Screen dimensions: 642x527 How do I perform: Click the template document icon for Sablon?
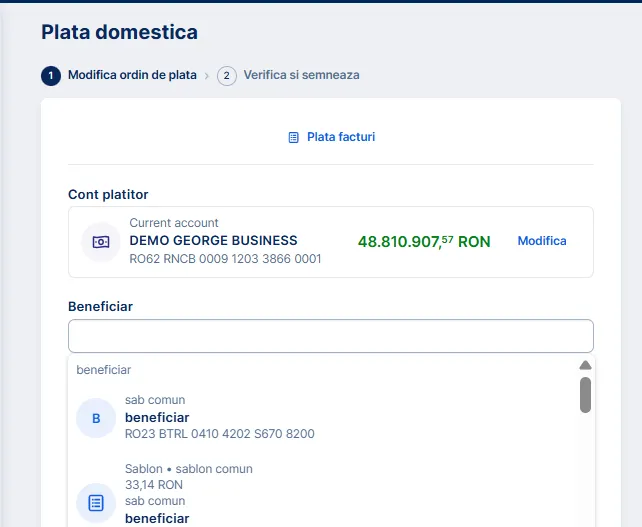(96, 502)
